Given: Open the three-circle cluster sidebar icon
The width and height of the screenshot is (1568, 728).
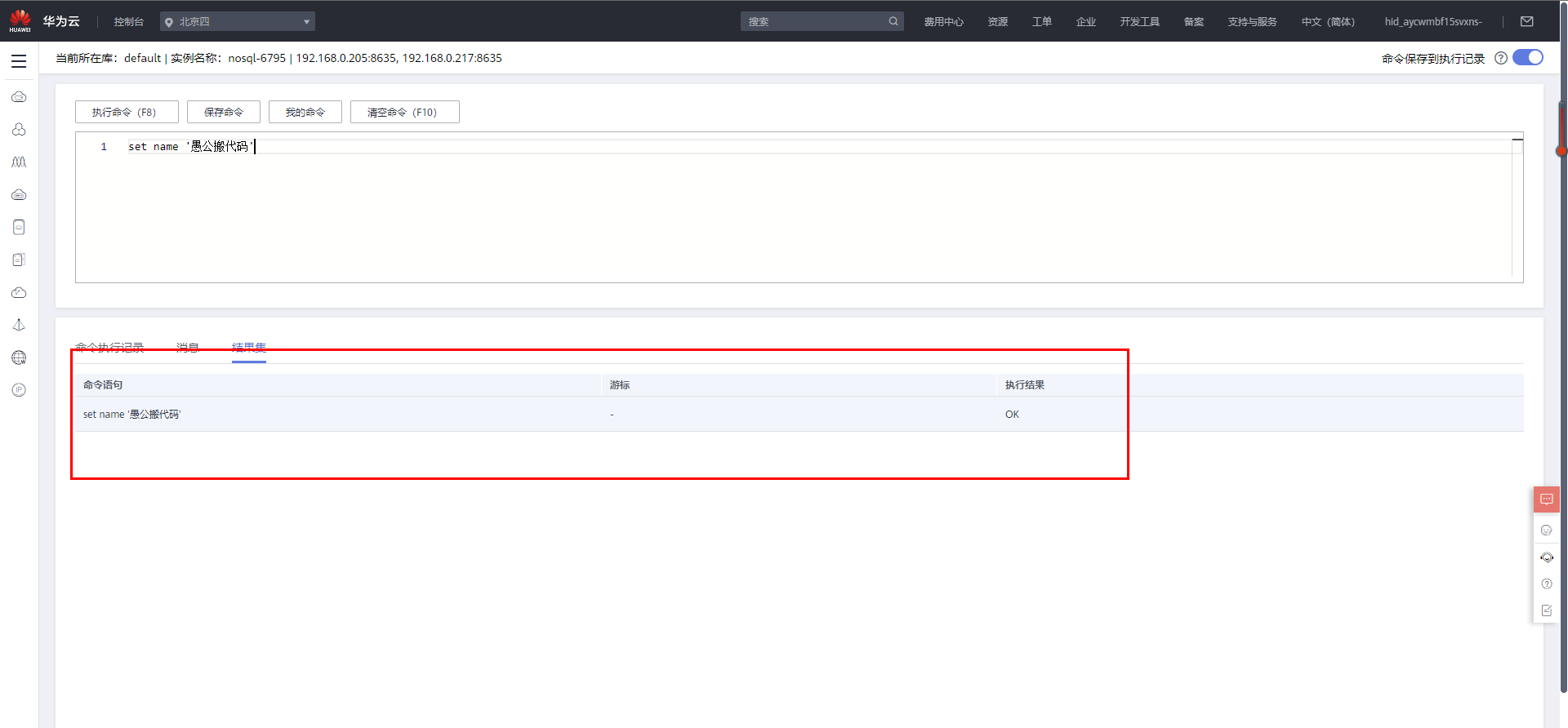Looking at the screenshot, I should [19, 130].
